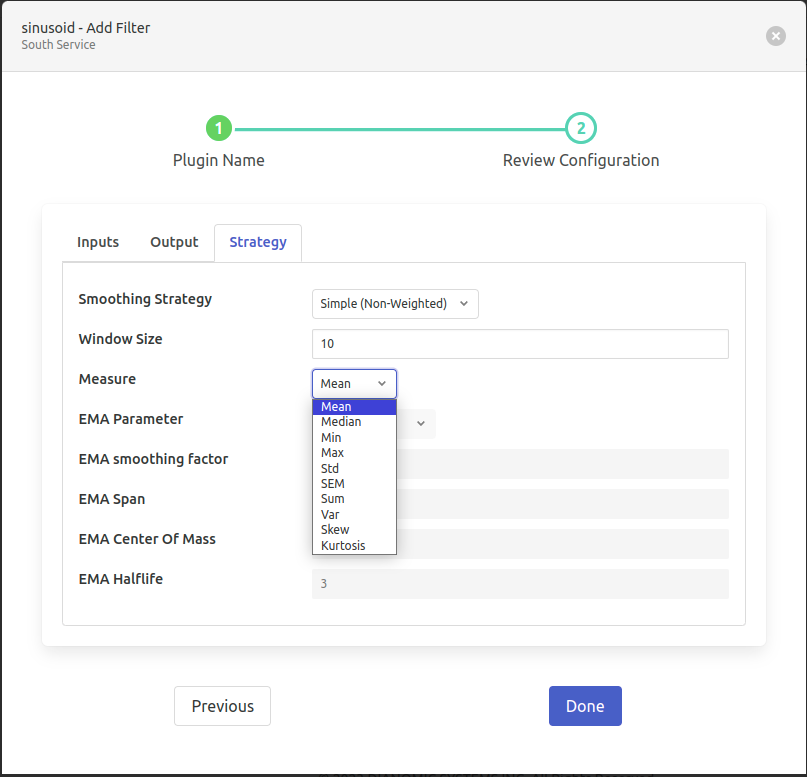
Task: Choose Mean from the Measure list
Action: pyautogui.click(x=354, y=407)
